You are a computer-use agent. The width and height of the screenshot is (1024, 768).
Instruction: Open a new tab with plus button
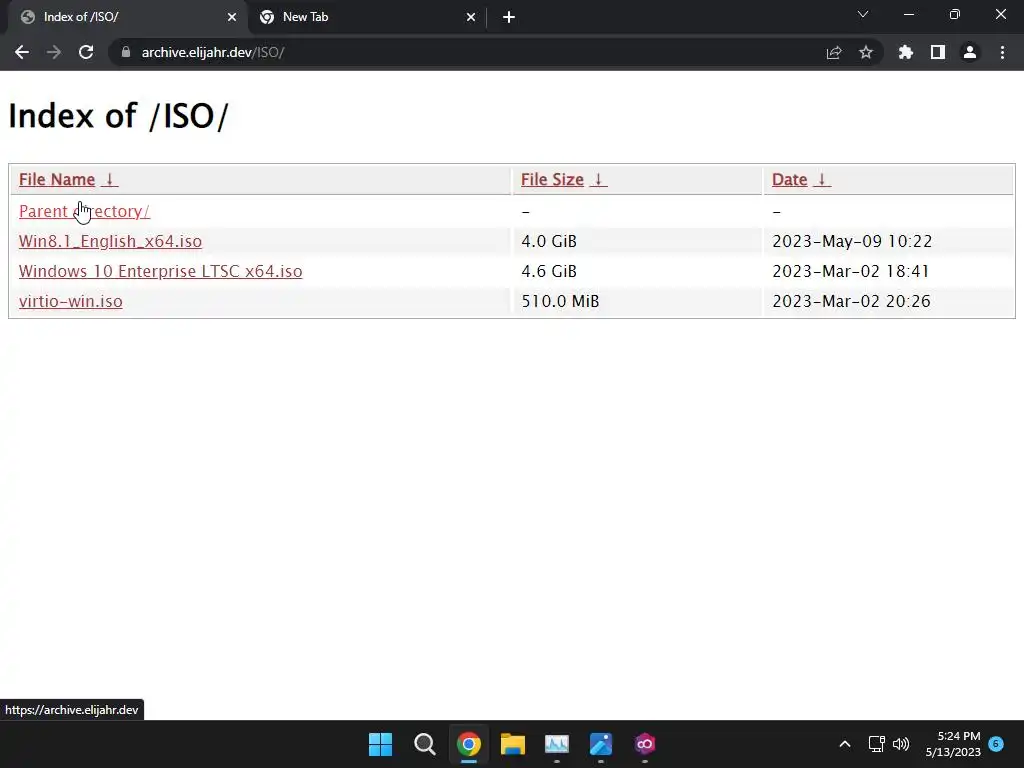(x=509, y=17)
